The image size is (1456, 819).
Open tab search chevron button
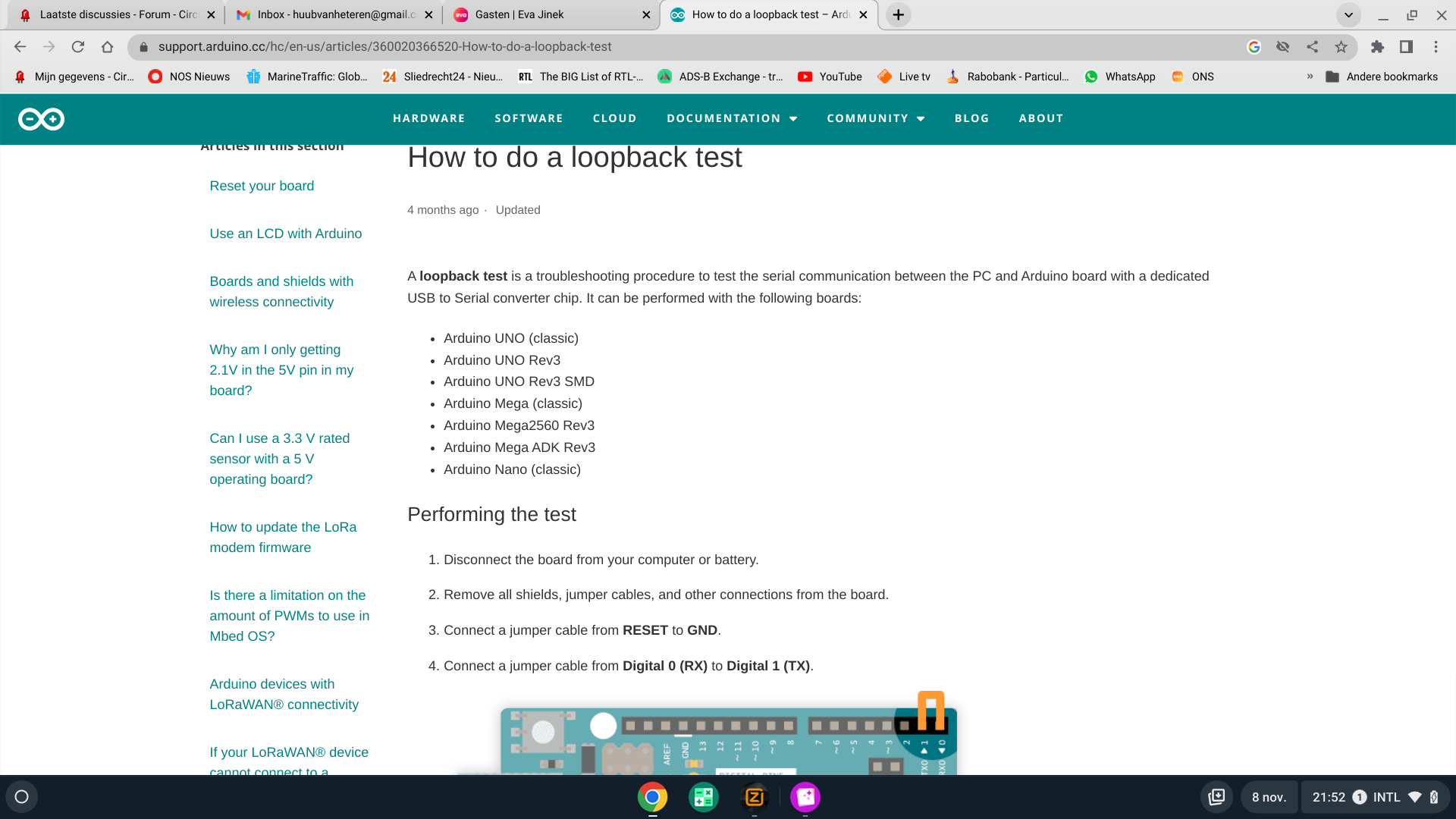1348,14
